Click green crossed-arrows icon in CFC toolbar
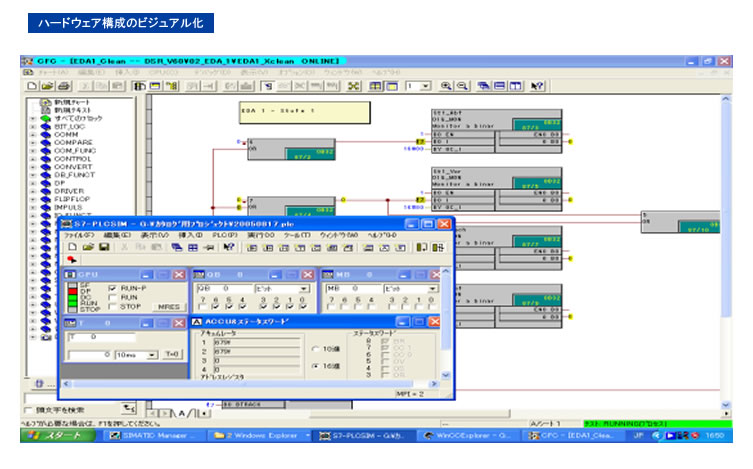Screen dimensions: 753x469 coord(353,86)
